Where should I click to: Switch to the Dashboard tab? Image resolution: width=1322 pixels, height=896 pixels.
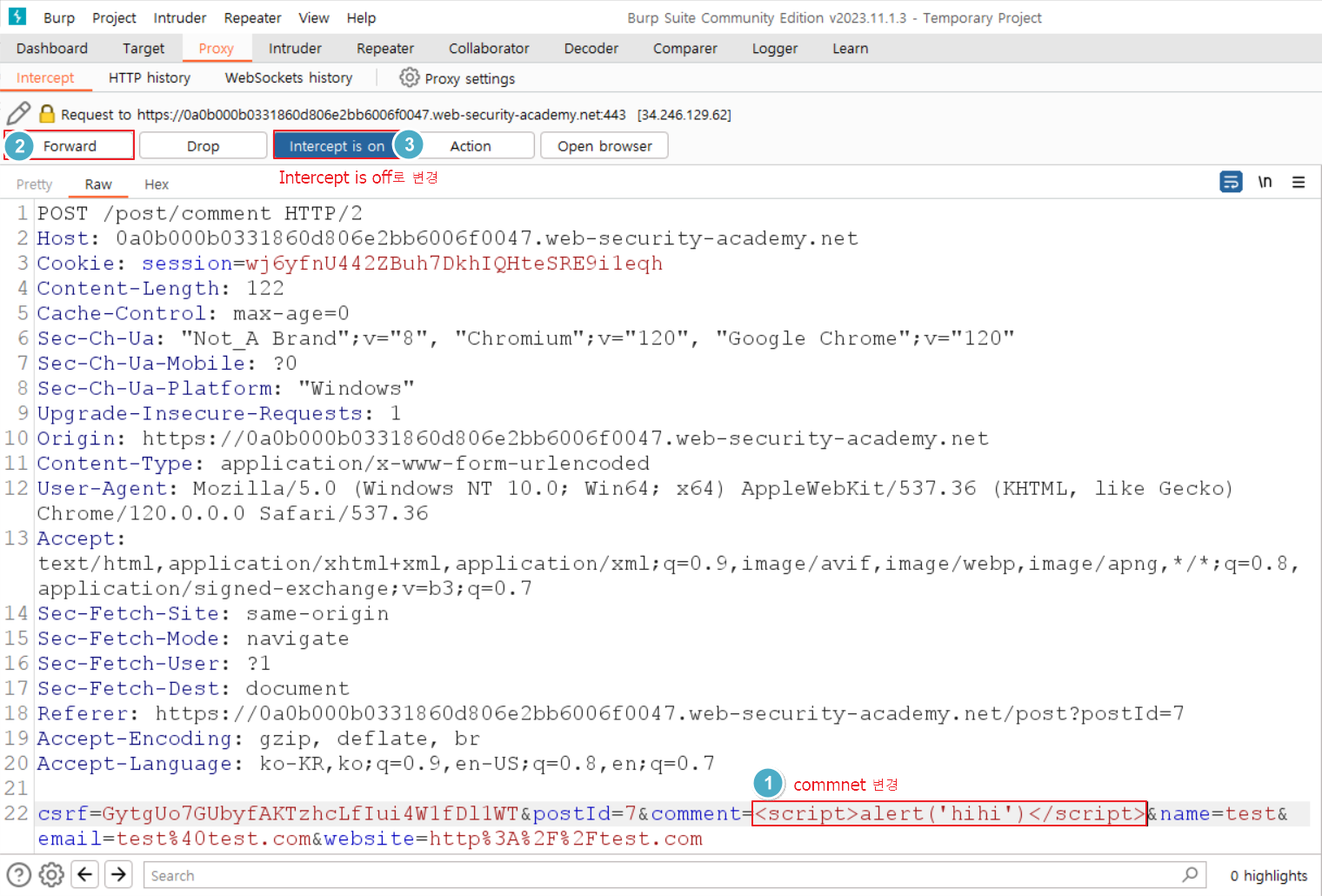[52, 48]
